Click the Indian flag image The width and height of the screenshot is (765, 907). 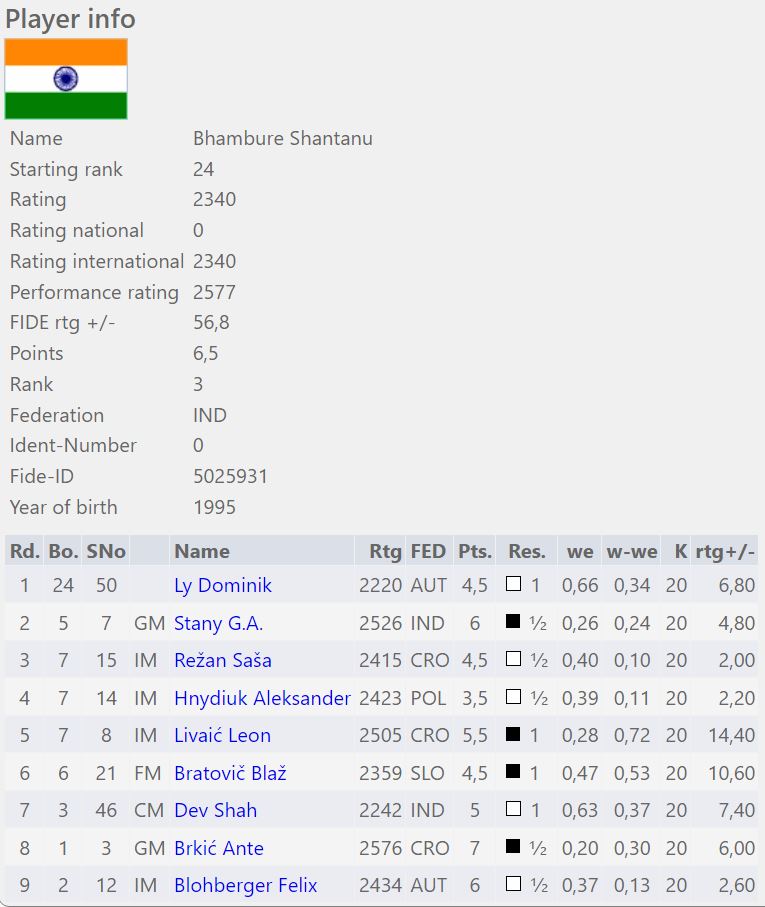click(66, 79)
